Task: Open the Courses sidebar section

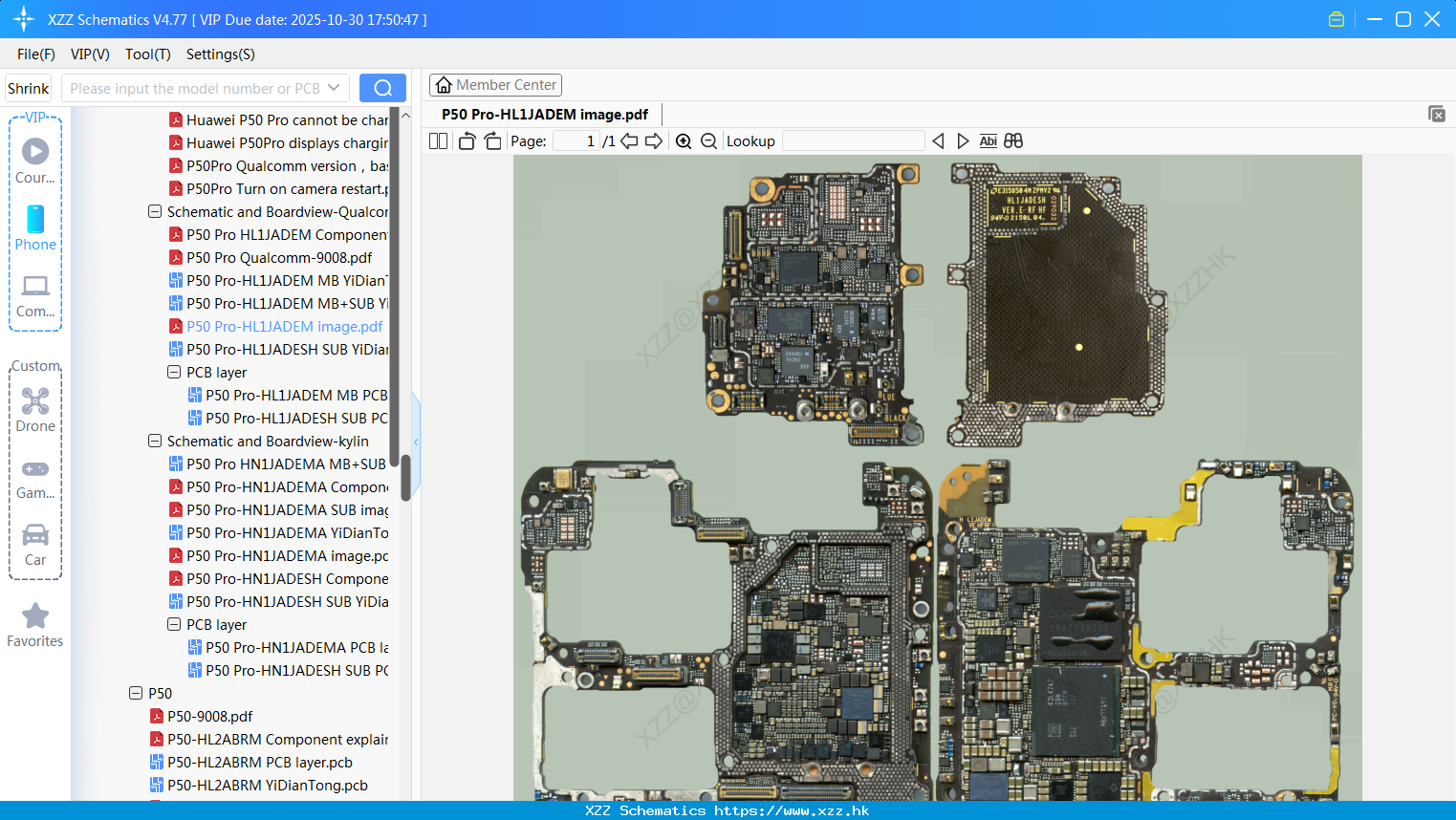Action: coord(35,161)
